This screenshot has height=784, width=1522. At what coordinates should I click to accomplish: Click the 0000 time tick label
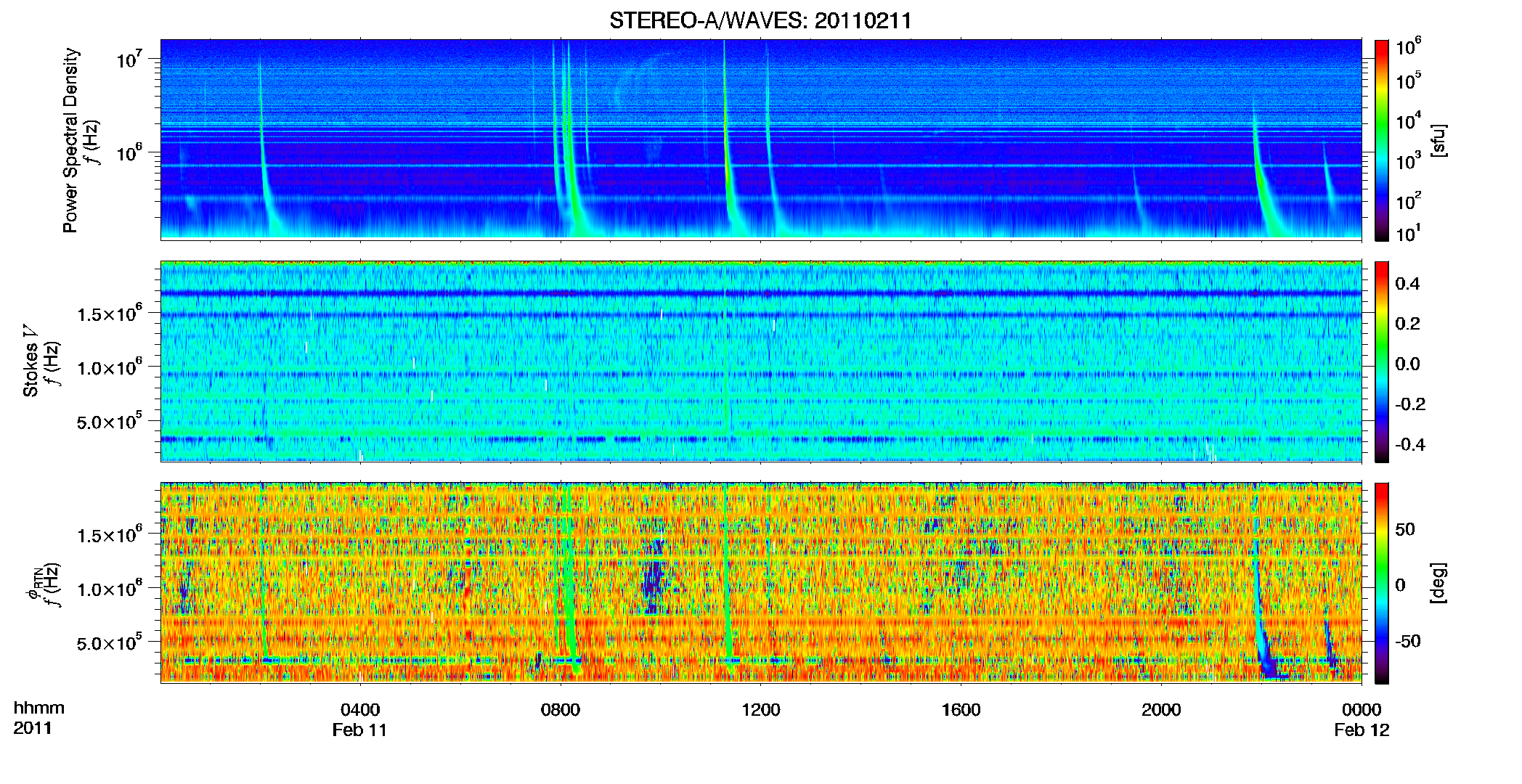coord(1362,709)
